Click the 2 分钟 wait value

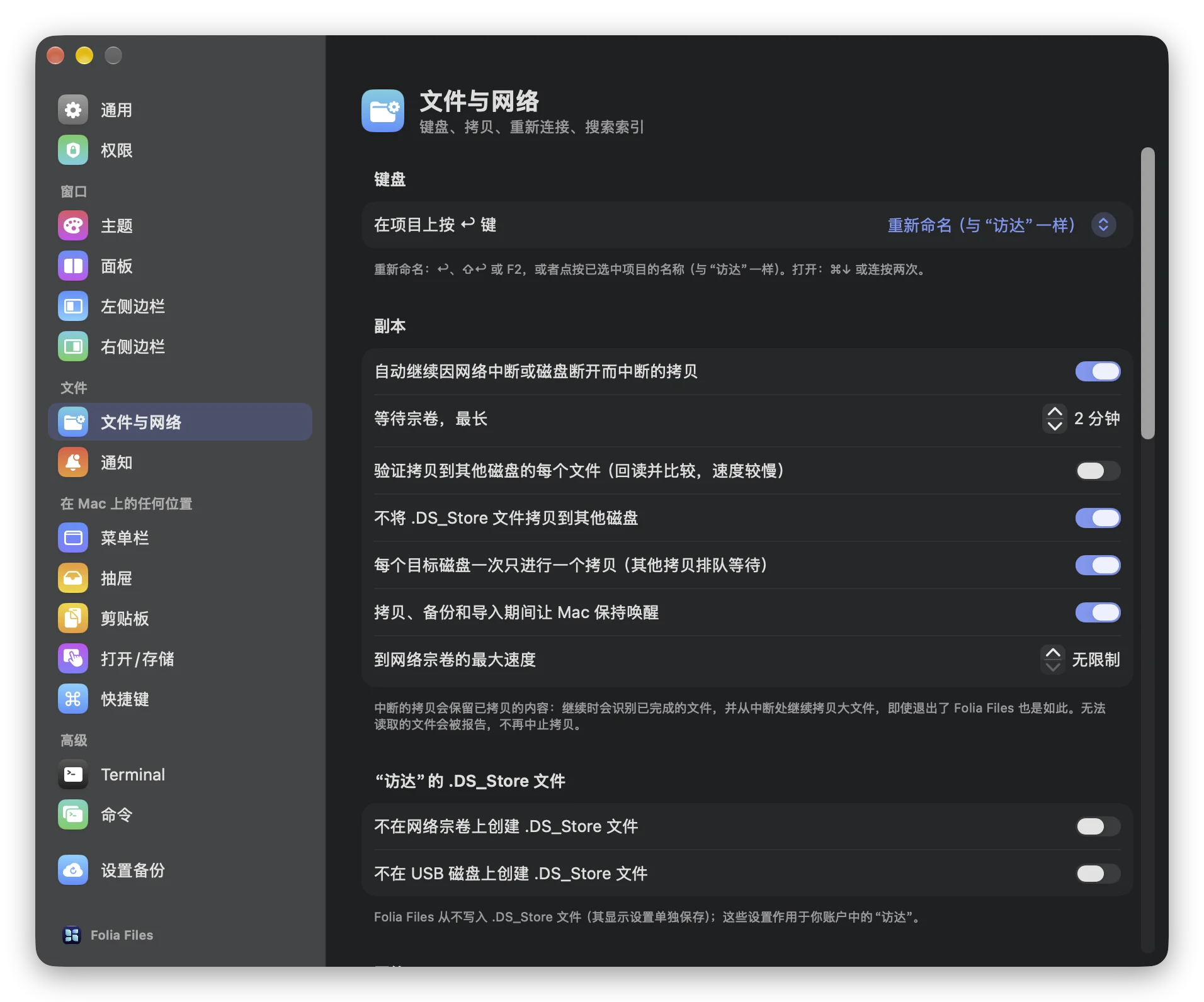(x=1096, y=419)
